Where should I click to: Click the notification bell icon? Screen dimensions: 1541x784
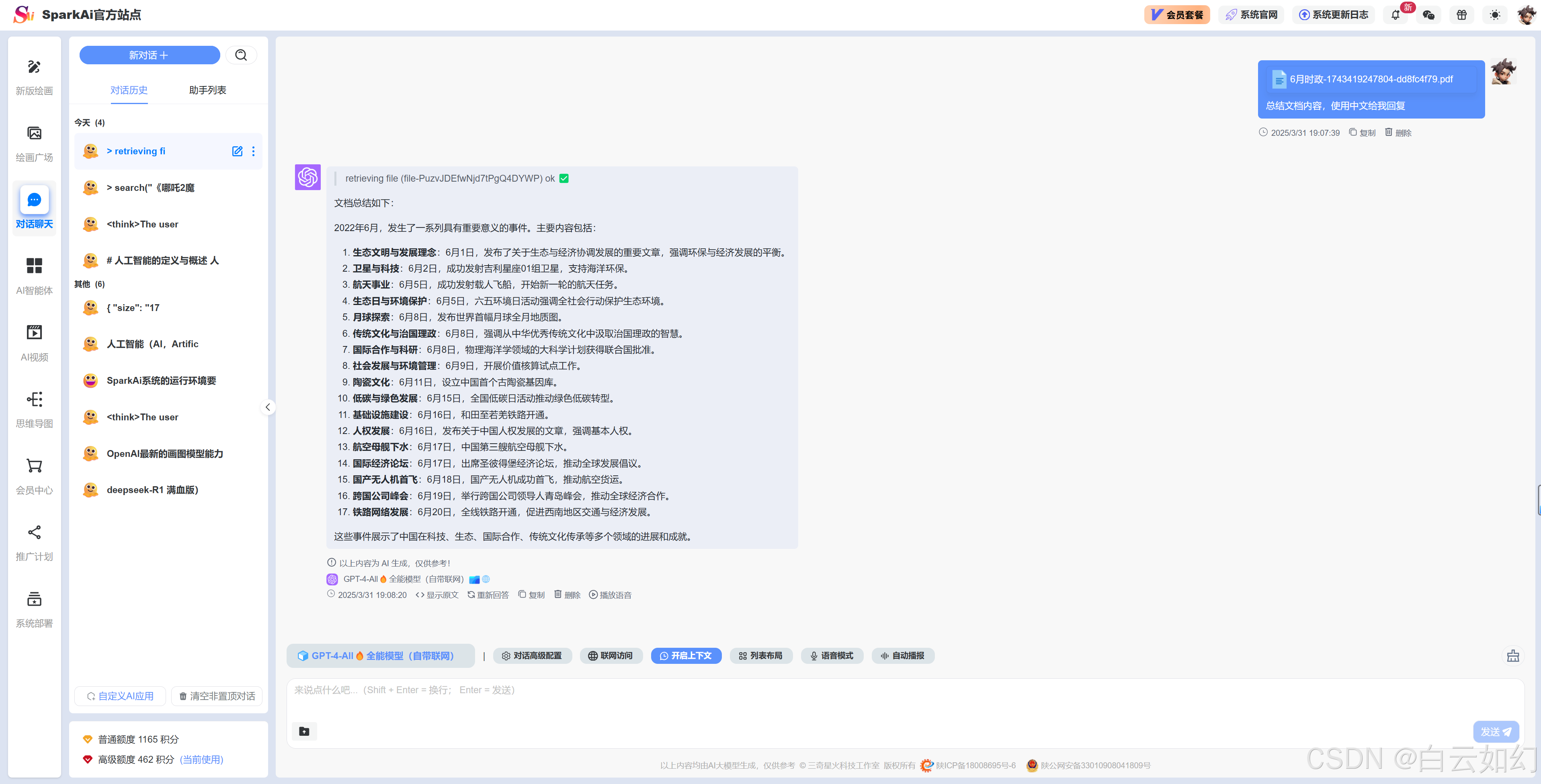pos(1395,15)
